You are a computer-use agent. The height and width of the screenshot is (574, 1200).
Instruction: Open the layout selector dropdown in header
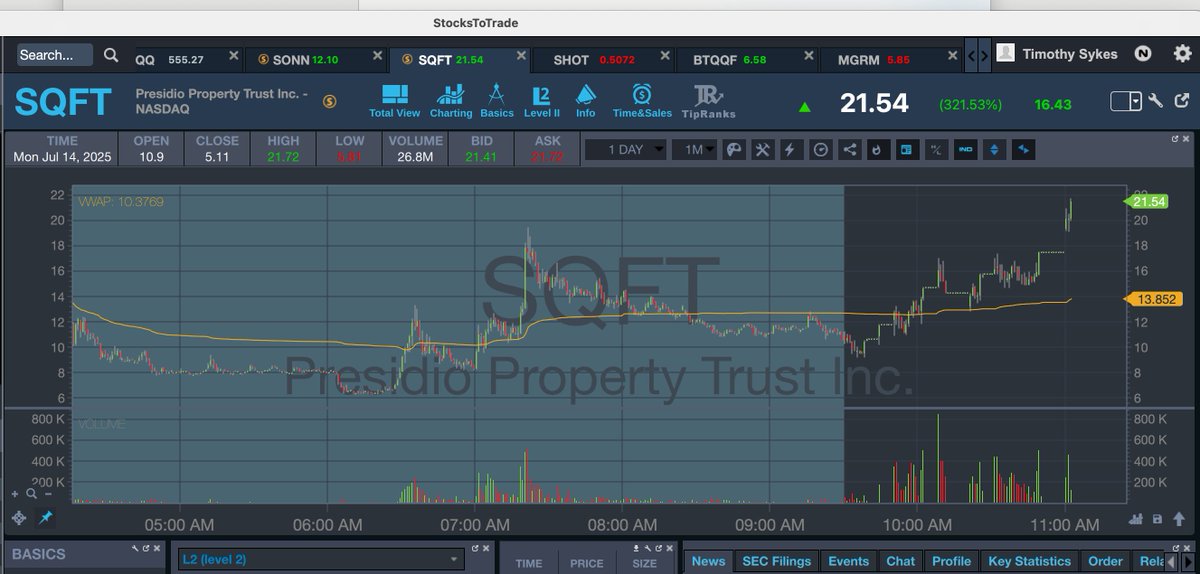1126,101
